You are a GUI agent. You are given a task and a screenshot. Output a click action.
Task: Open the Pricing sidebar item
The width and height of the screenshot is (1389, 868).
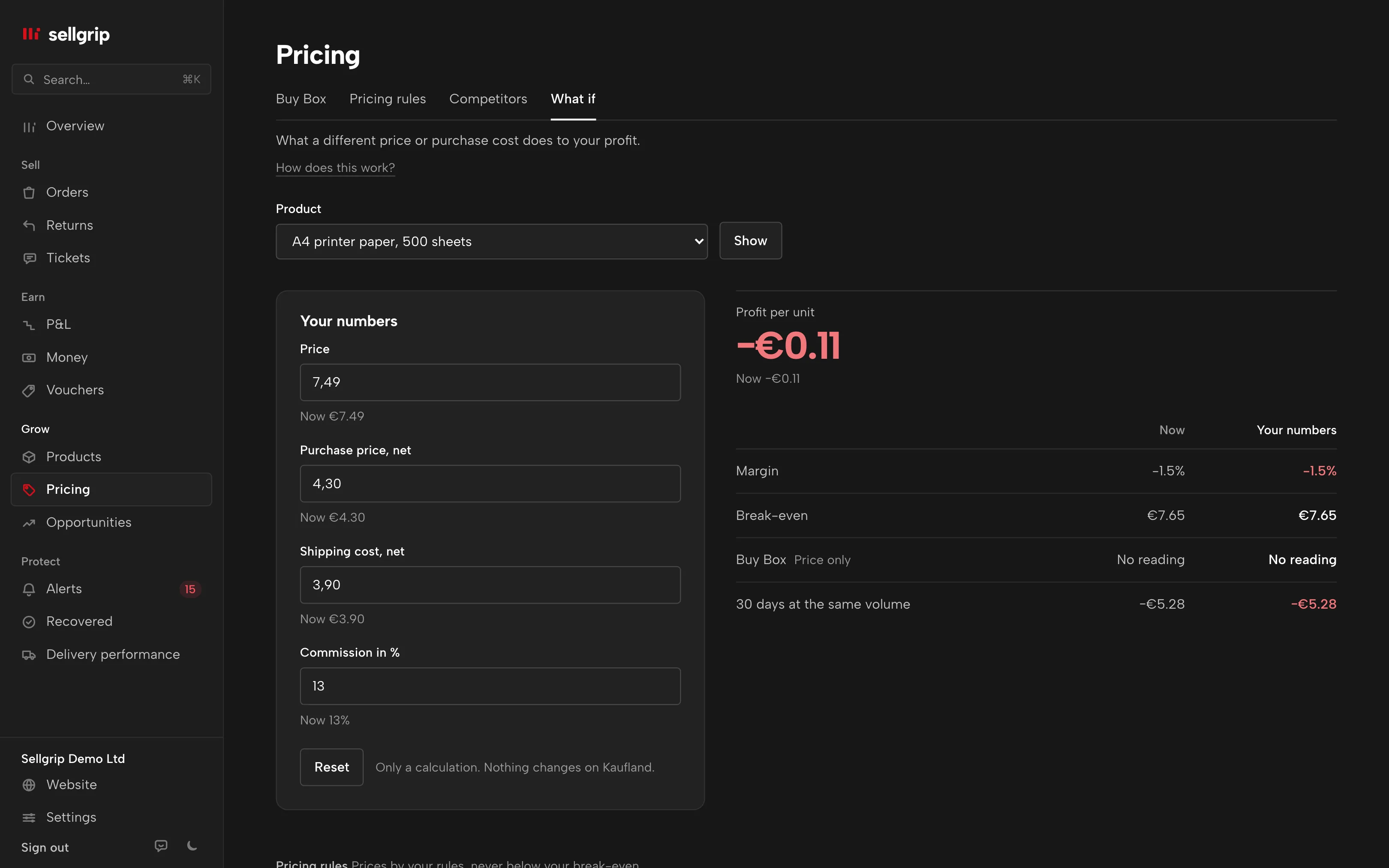(111, 489)
